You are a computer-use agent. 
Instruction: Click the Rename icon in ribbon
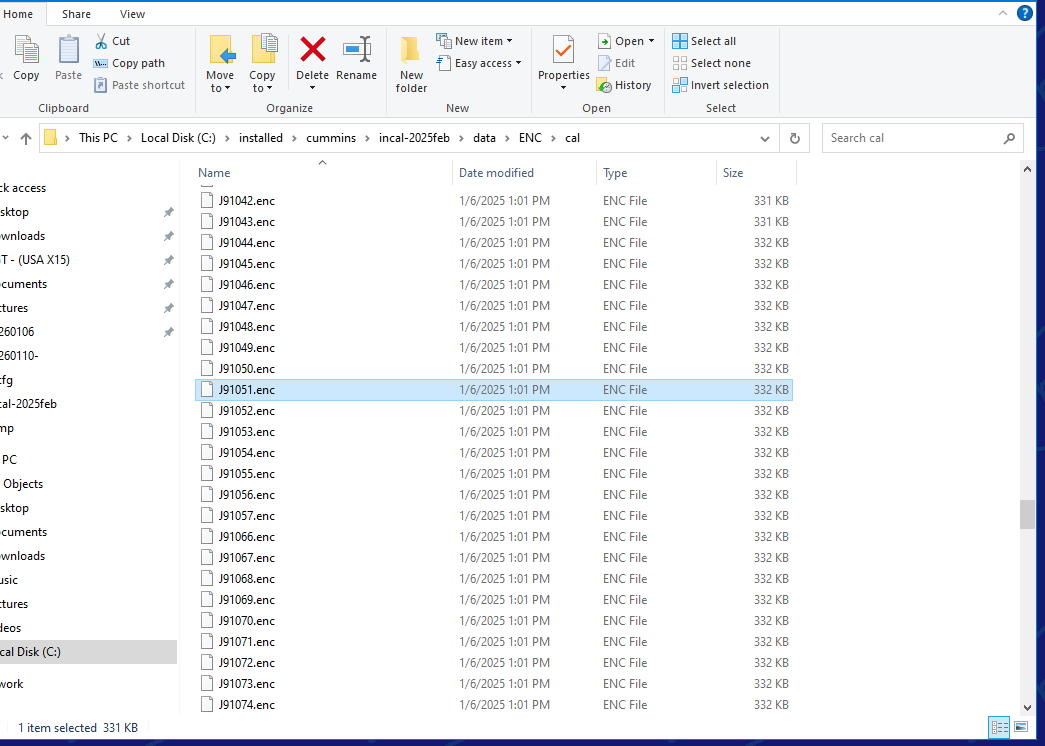tap(356, 49)
